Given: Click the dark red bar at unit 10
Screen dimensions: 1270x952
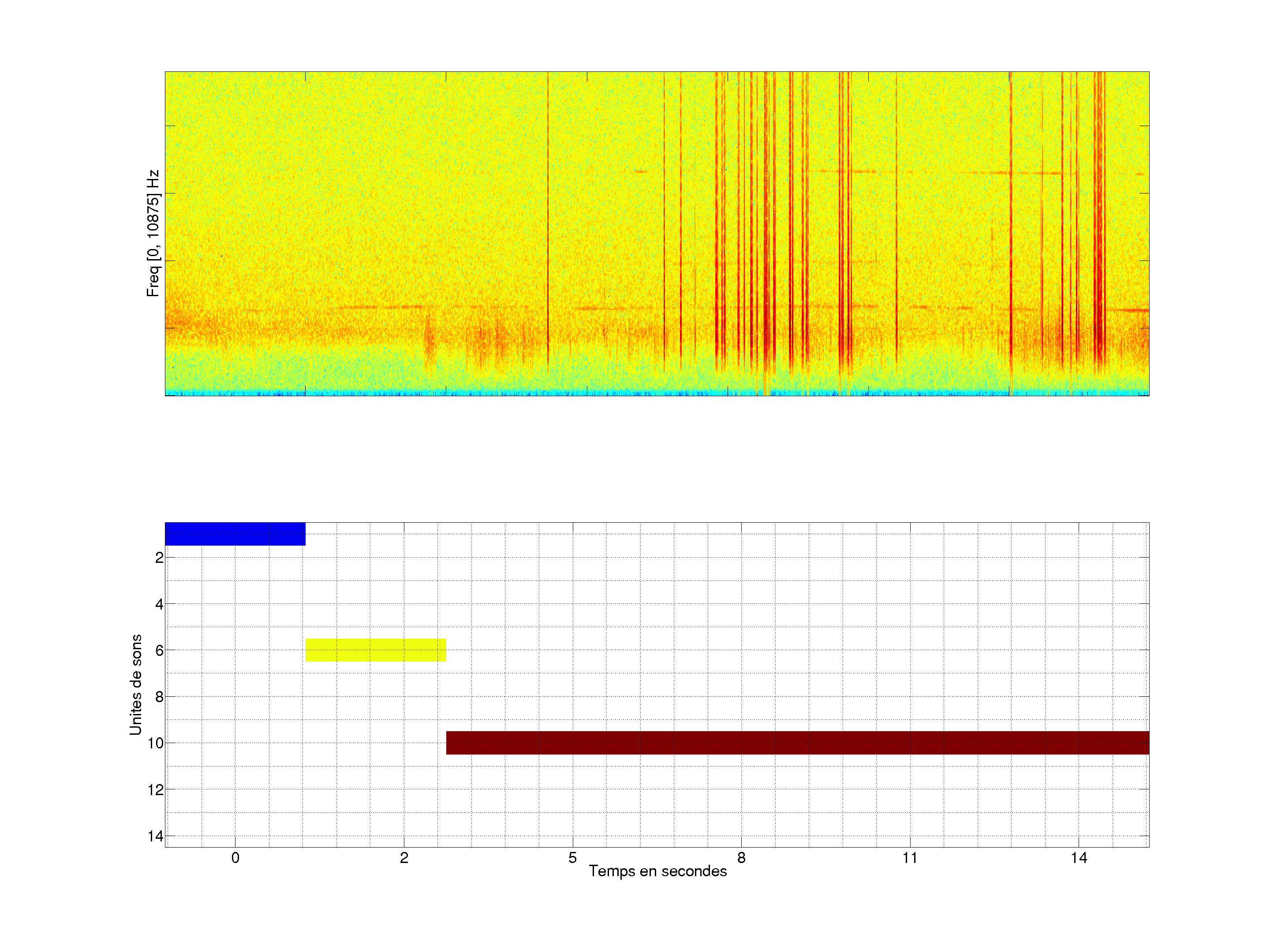Looking at the screenshot, I should 797,743.
